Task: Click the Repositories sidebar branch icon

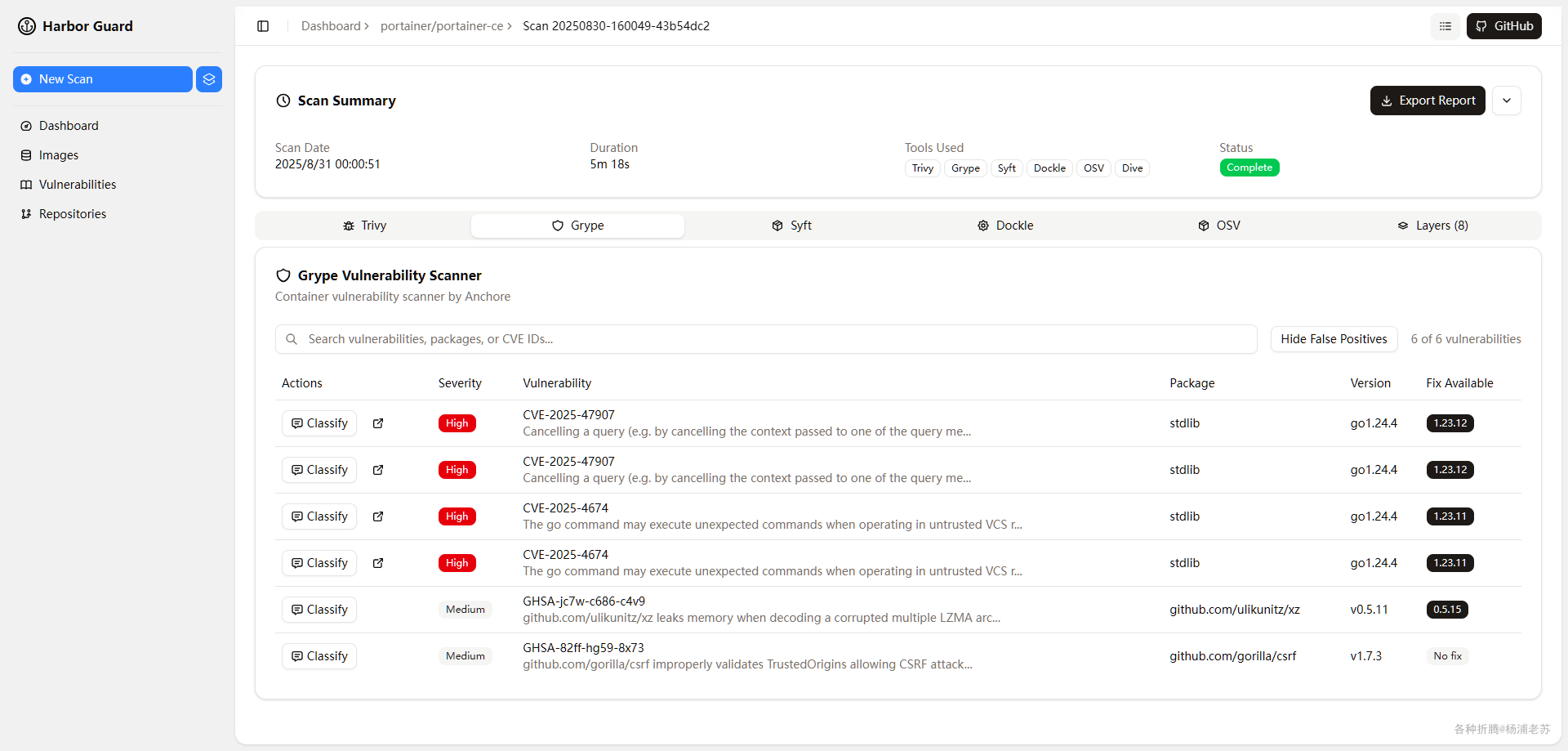Action: [x=26, y=214]
